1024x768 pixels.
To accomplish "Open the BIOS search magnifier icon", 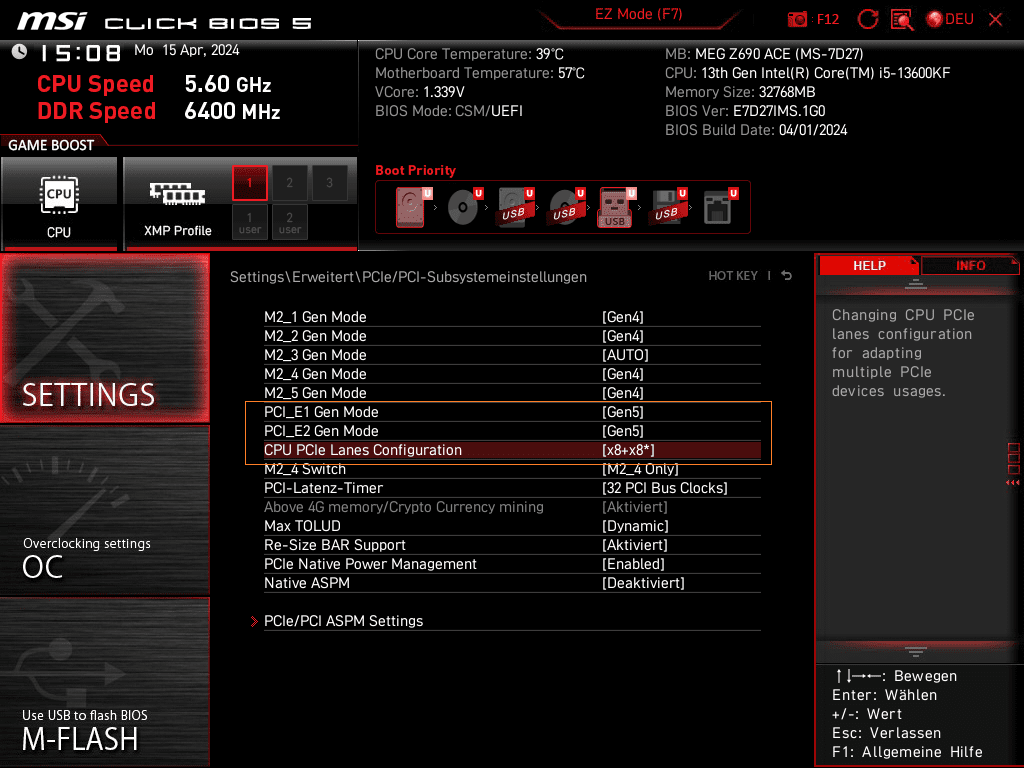I will click(x=902, y=20).
